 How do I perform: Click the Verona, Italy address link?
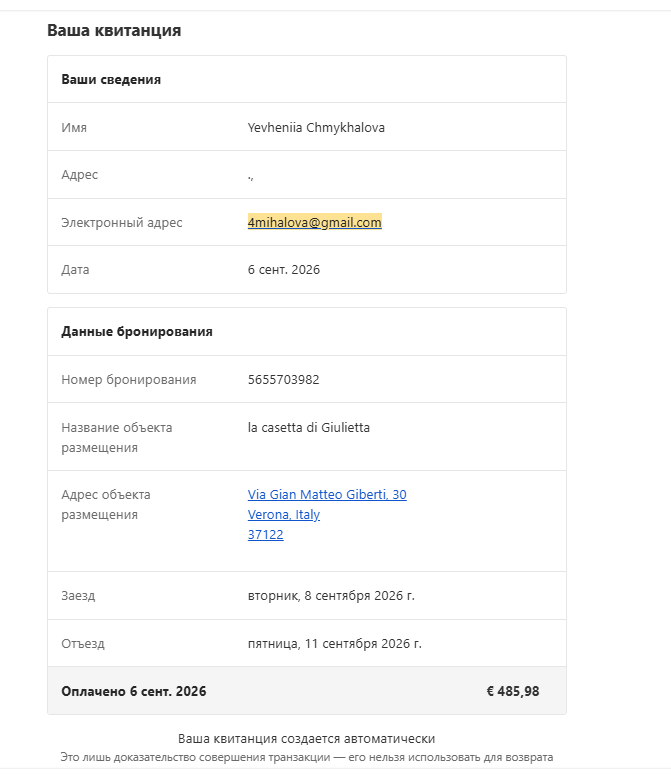click(x=284, y=514)
